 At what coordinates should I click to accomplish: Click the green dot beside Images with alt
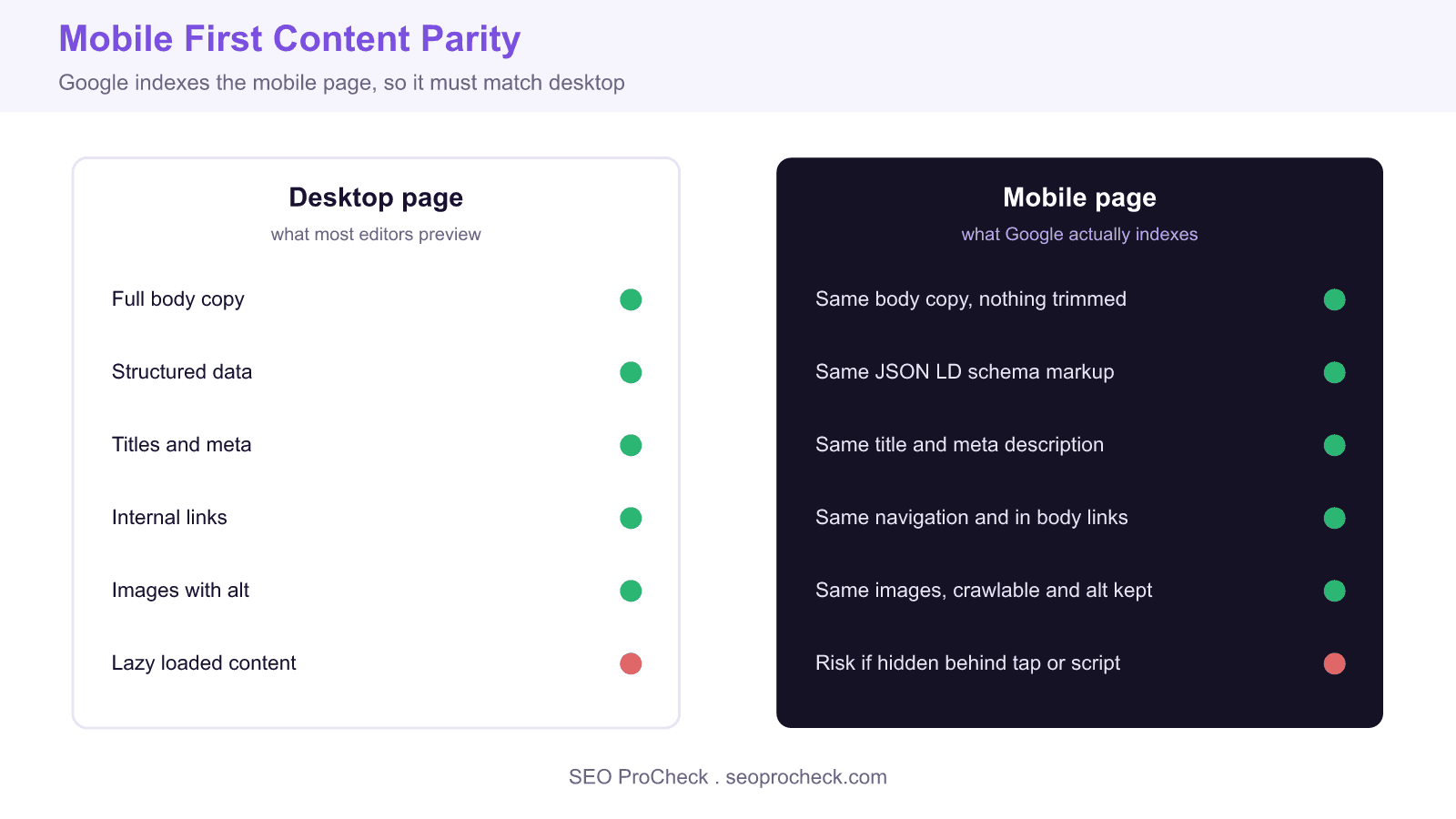pyautogui.click(x=631, y=591)
